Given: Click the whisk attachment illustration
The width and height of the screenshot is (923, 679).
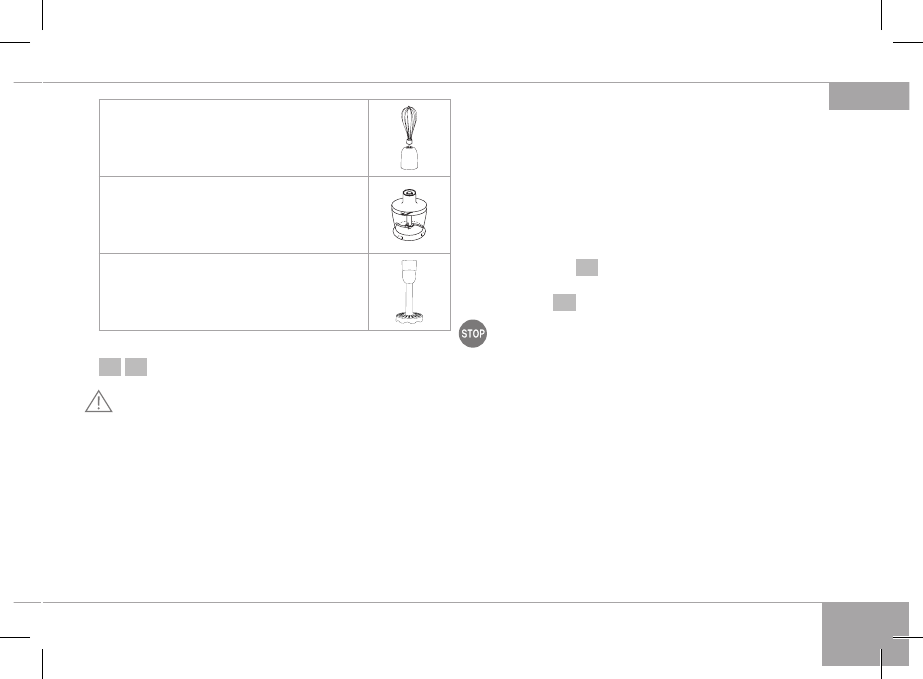Looking at the screenshot, I should [x=409, y=137].
